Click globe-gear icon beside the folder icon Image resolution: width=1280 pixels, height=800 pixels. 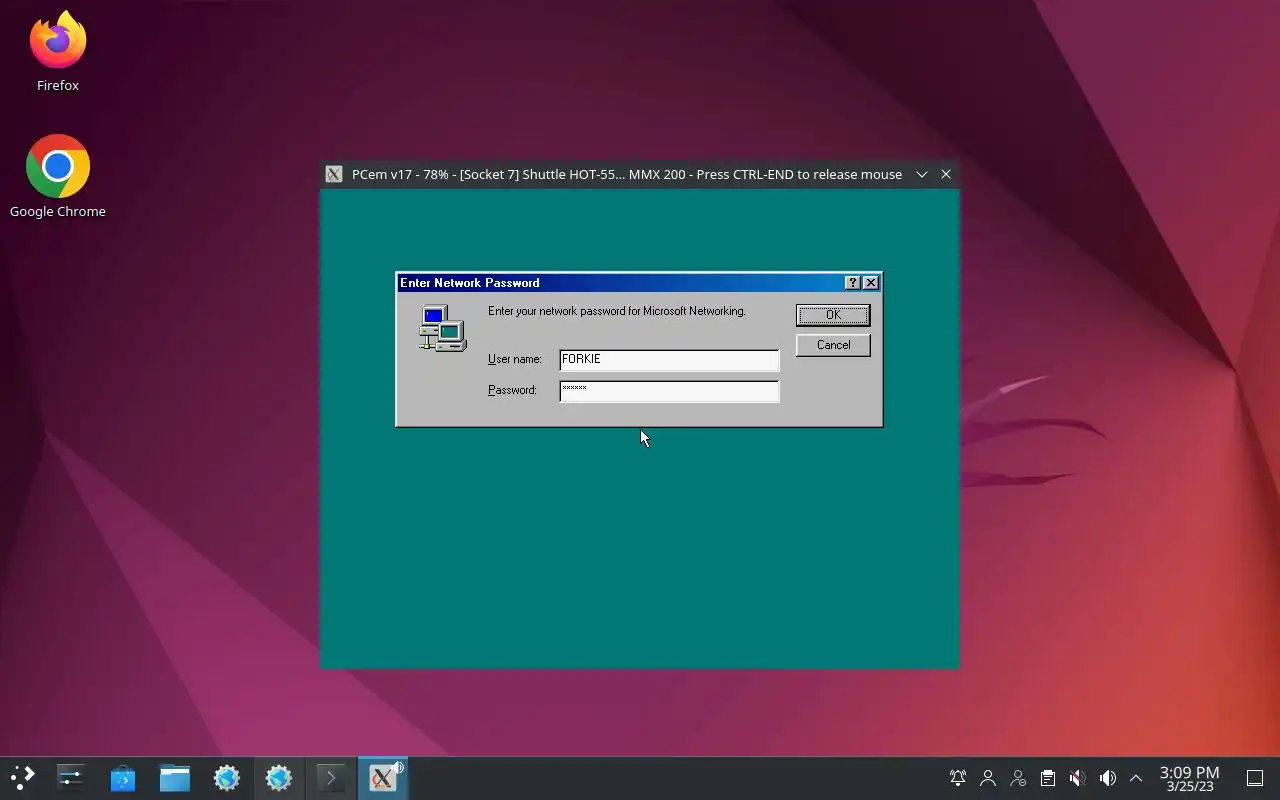(227, 778)
